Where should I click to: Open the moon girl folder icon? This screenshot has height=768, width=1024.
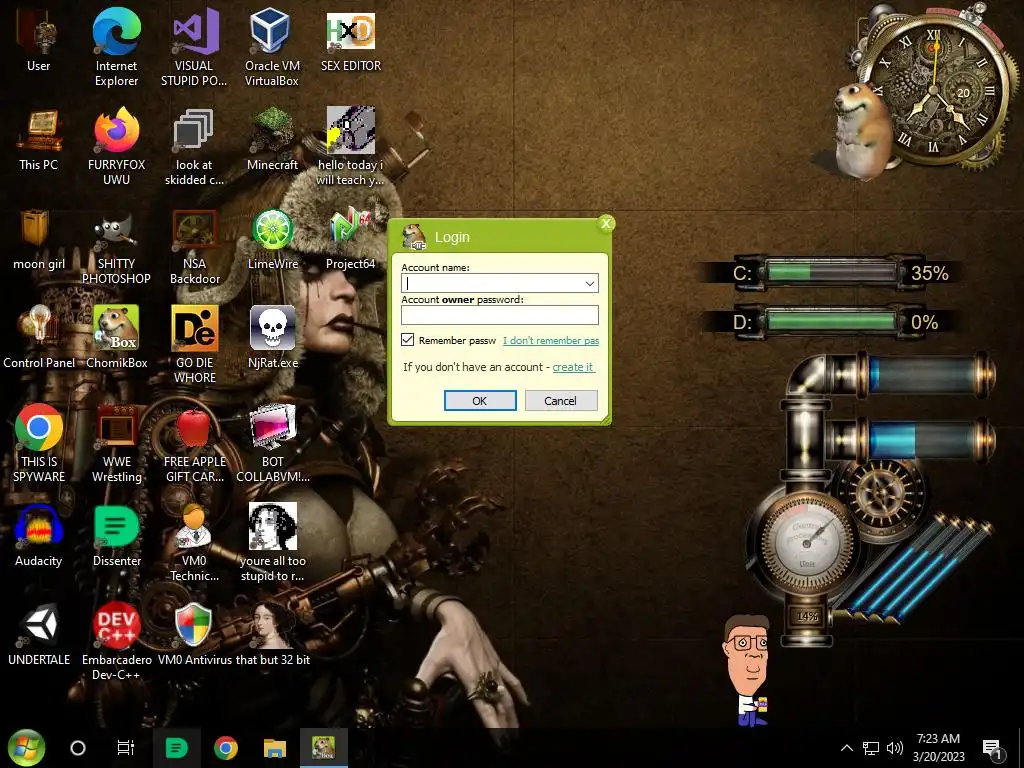(x=39, y=239)
